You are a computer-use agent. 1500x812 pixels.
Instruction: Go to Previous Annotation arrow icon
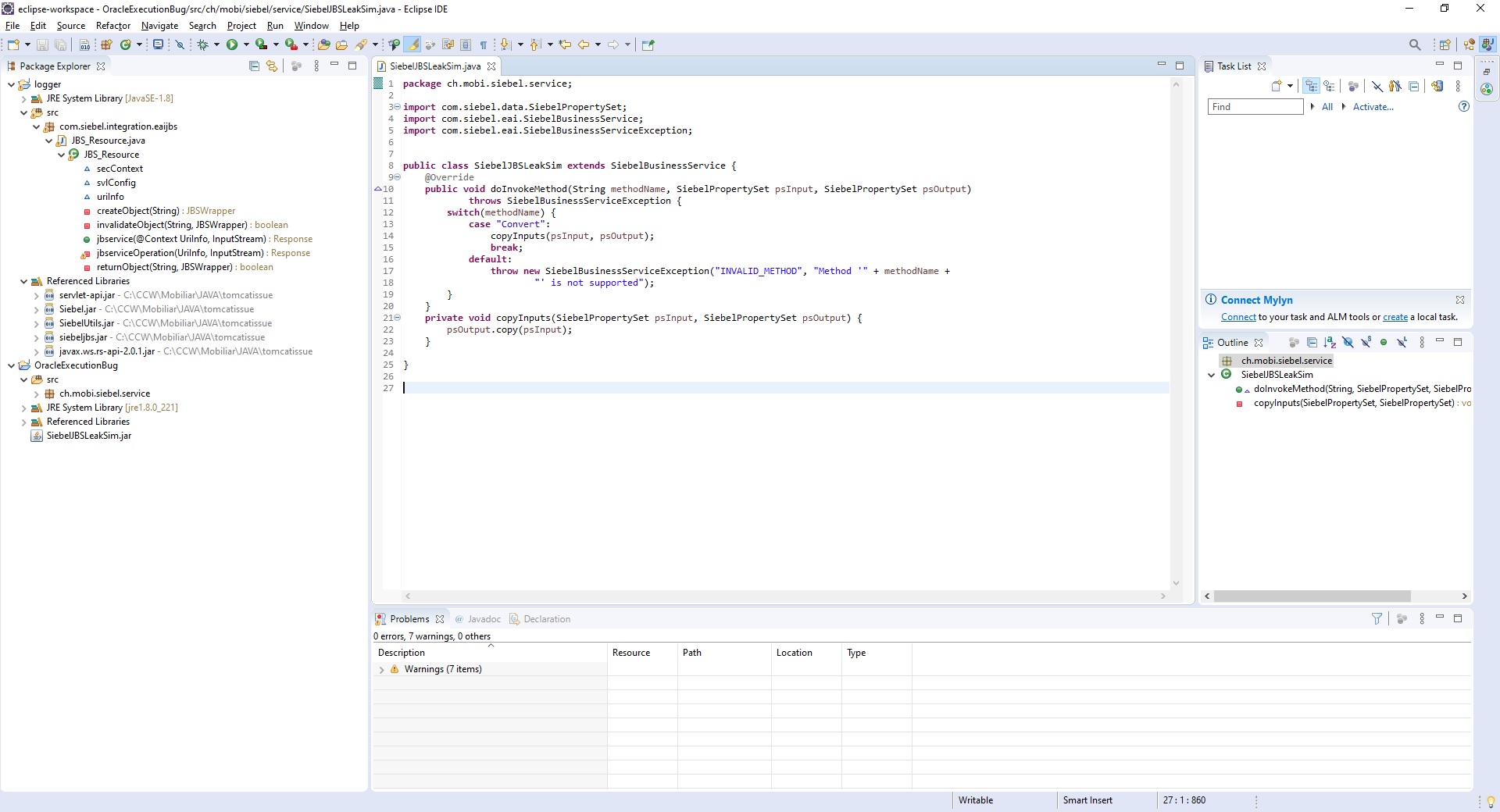[535, 45]
